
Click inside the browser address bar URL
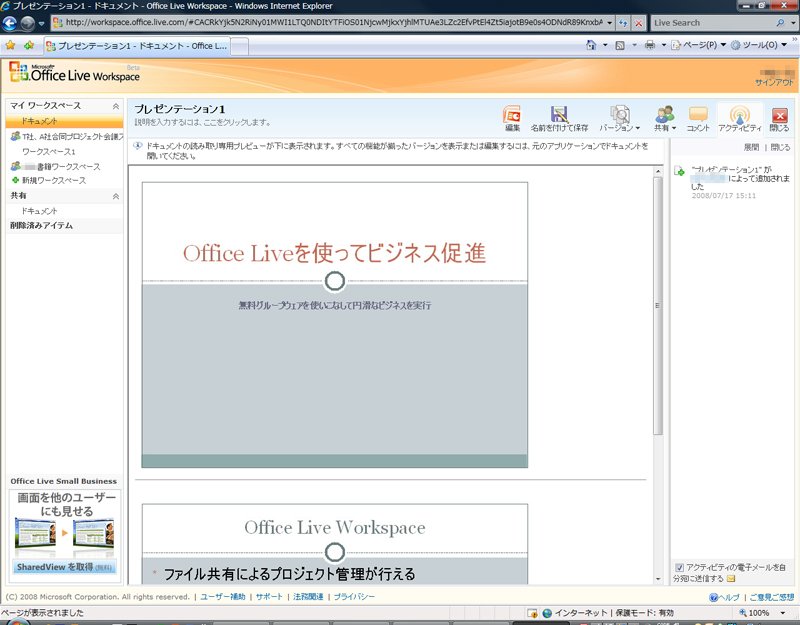point(333,23)
